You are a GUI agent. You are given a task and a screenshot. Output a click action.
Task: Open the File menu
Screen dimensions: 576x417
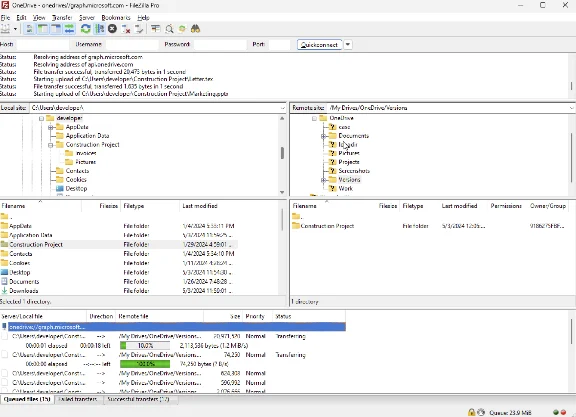point(5,18)
